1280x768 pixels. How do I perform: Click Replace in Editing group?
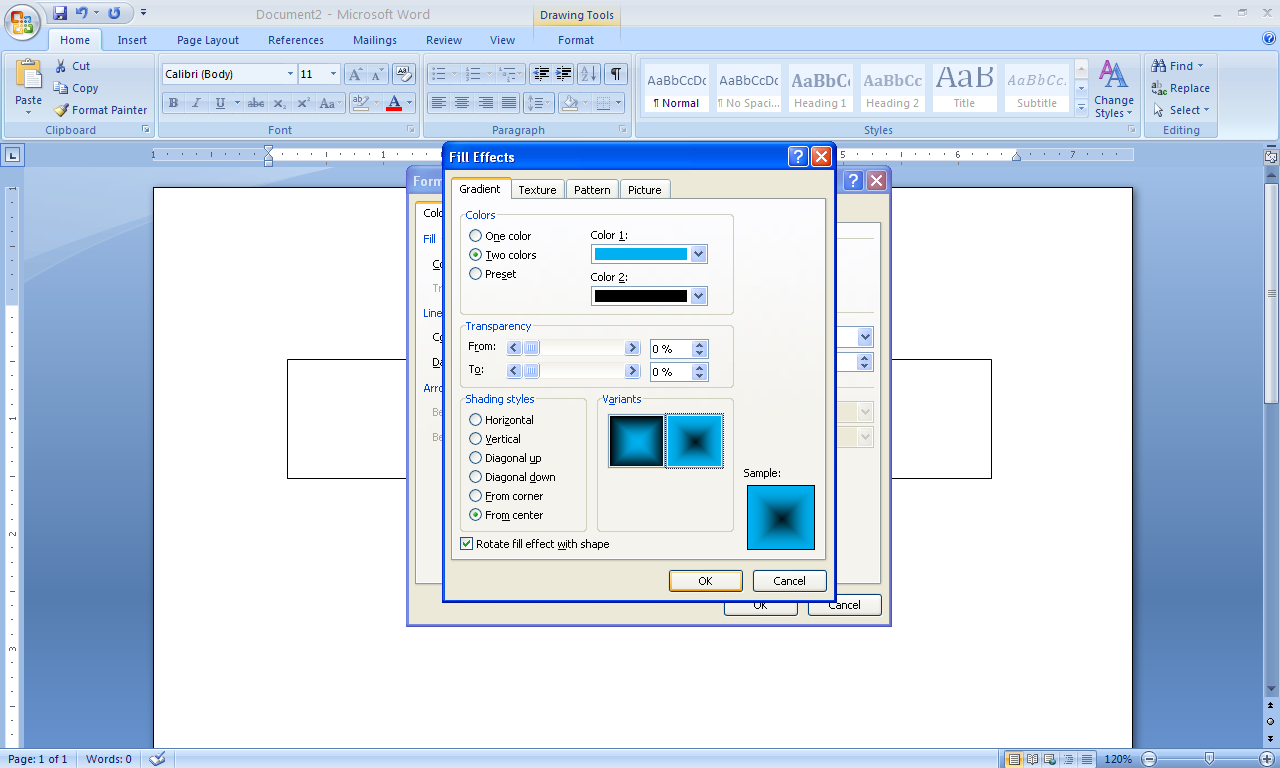(x=1181, y=88)
